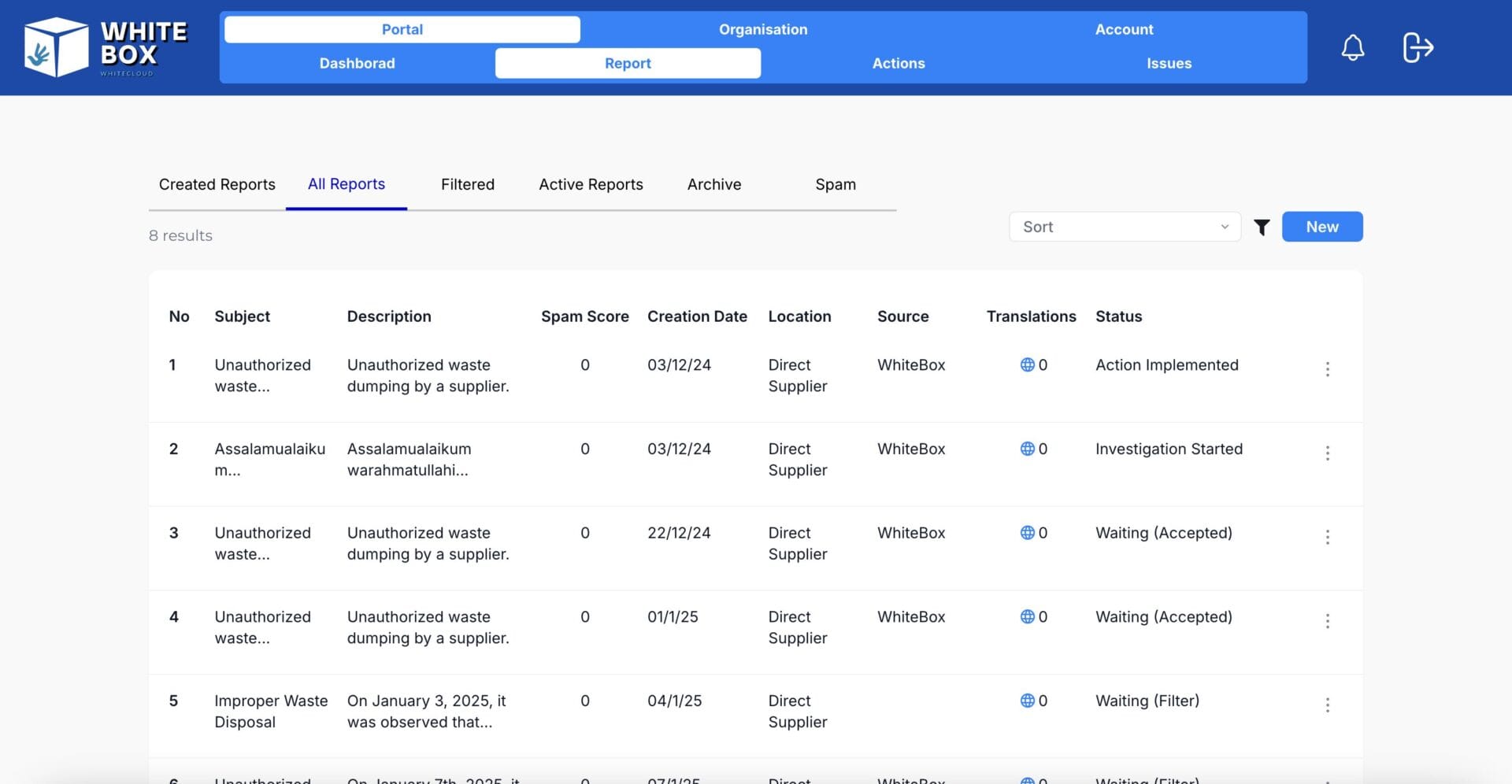
Task: Go to the Actions page
Action: tap(899, 63)
